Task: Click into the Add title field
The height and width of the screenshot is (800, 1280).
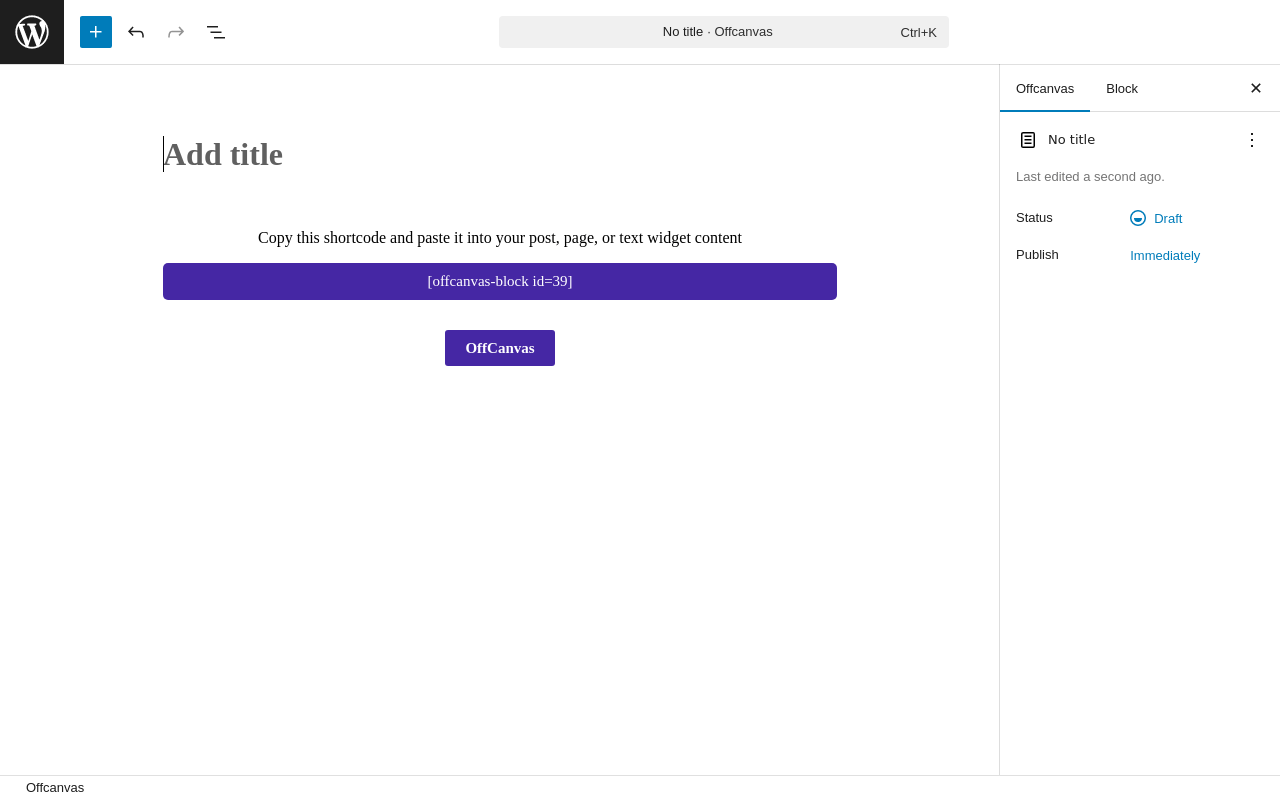Action: (500, 154)
